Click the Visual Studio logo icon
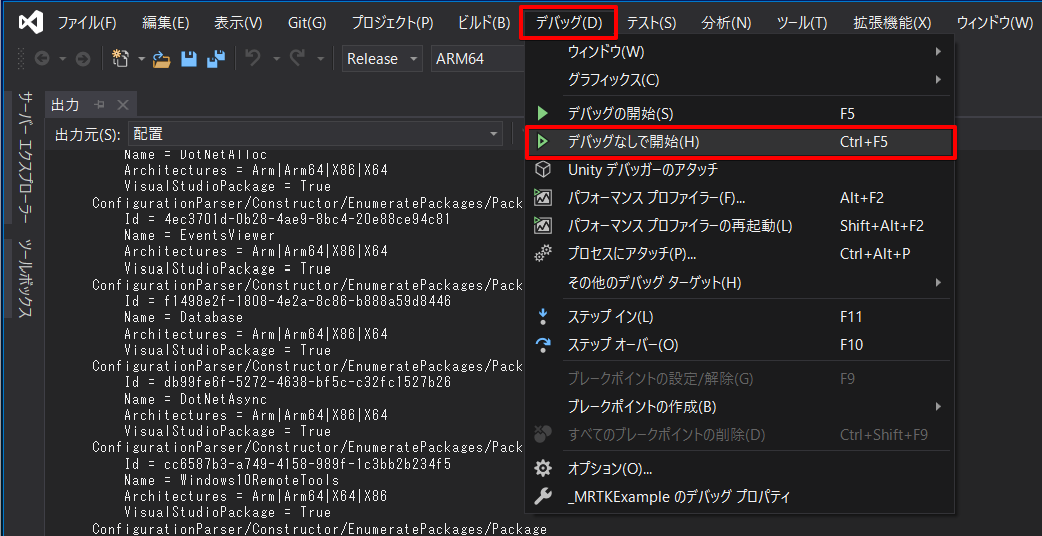 point(31,23)
